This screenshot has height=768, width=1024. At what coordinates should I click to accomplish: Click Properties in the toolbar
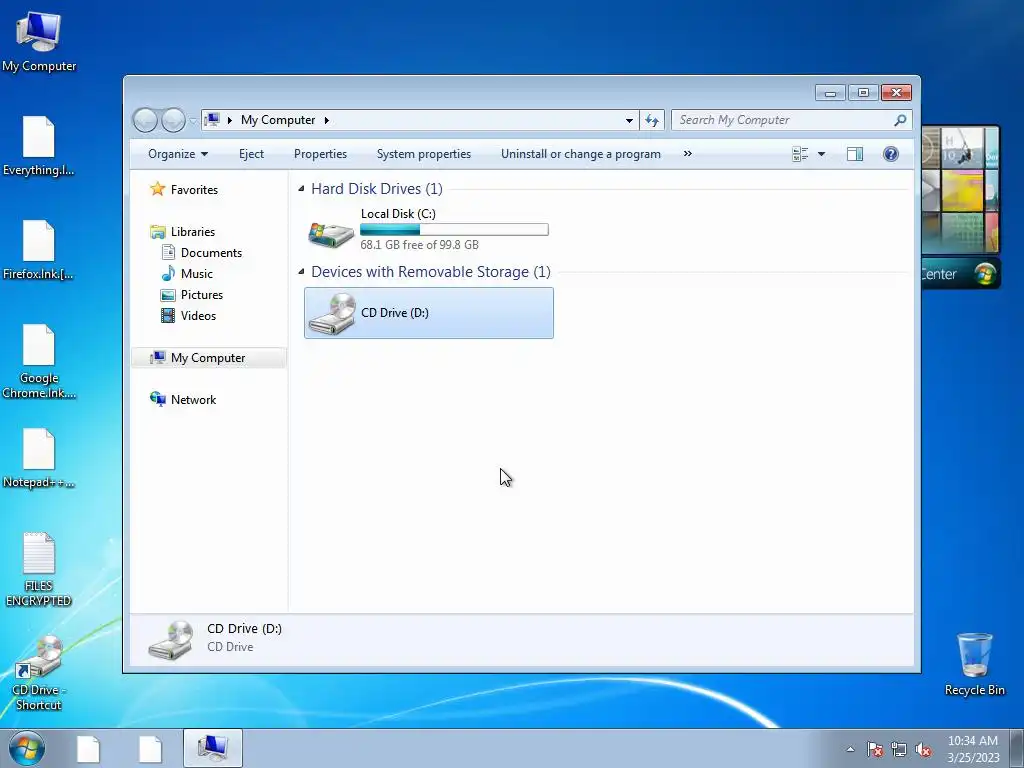[x=320, y=154]
